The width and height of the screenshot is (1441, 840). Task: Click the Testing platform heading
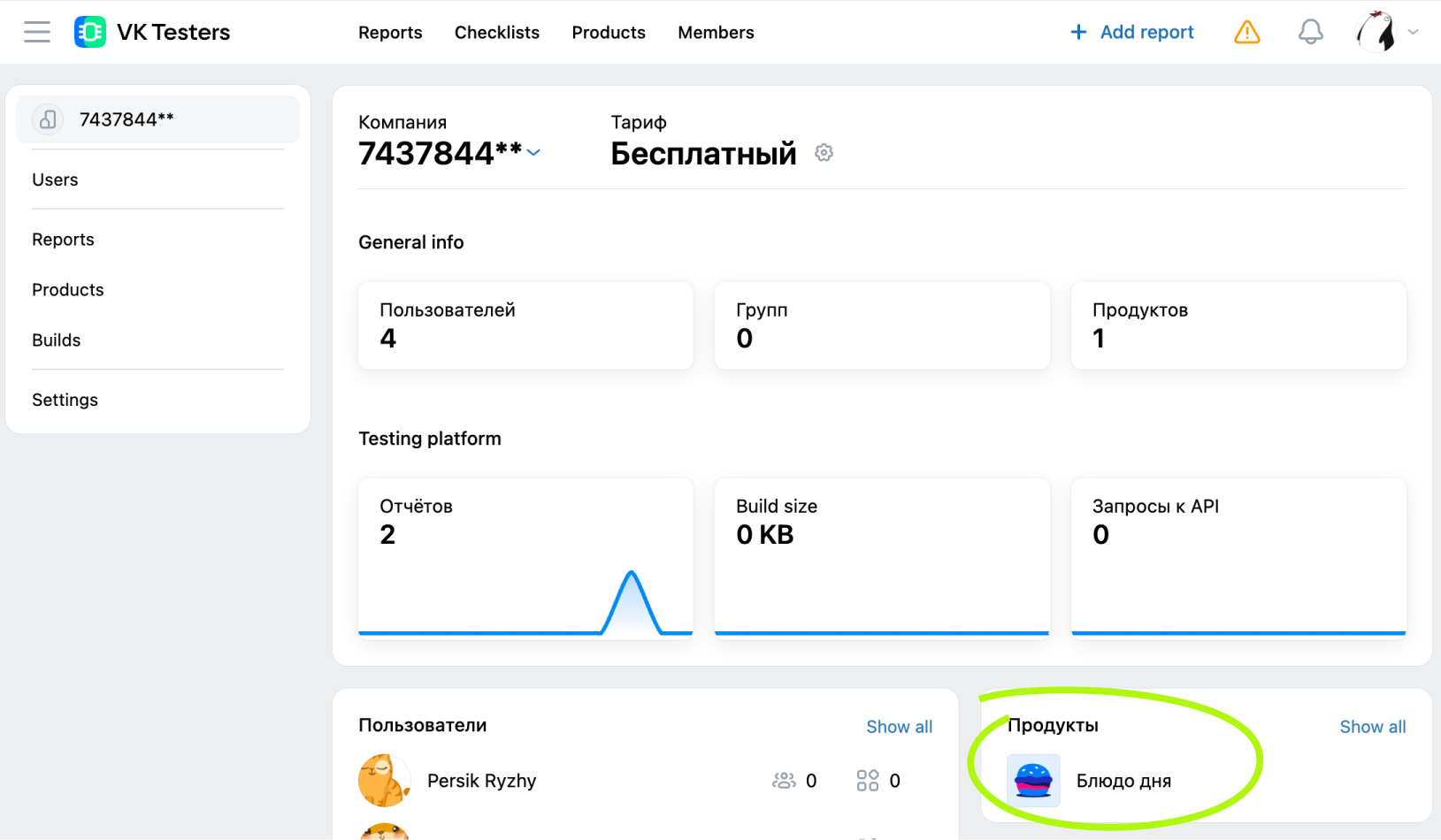pyautogui.click(x=429, y=439)
